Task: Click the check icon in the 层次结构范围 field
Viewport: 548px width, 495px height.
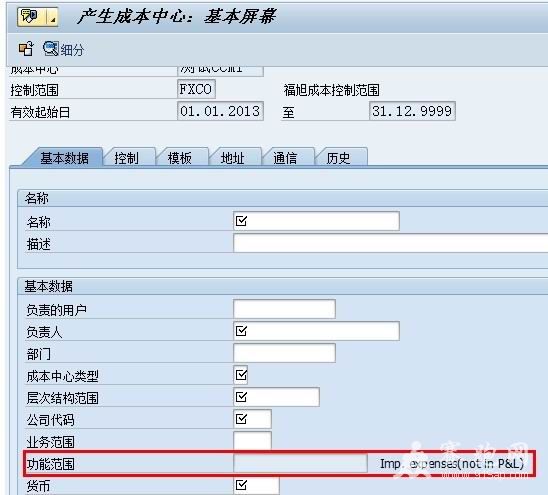Action: 241,397
